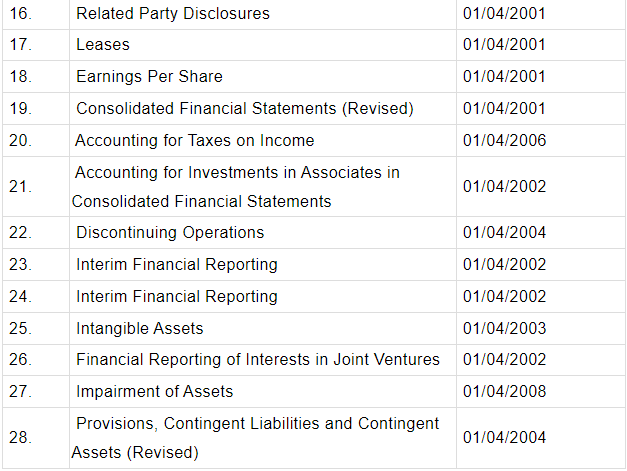627x471 pixels.
Task: Select "Consolidated Financial Statements (Revised)" text
Action: point(244,108)
